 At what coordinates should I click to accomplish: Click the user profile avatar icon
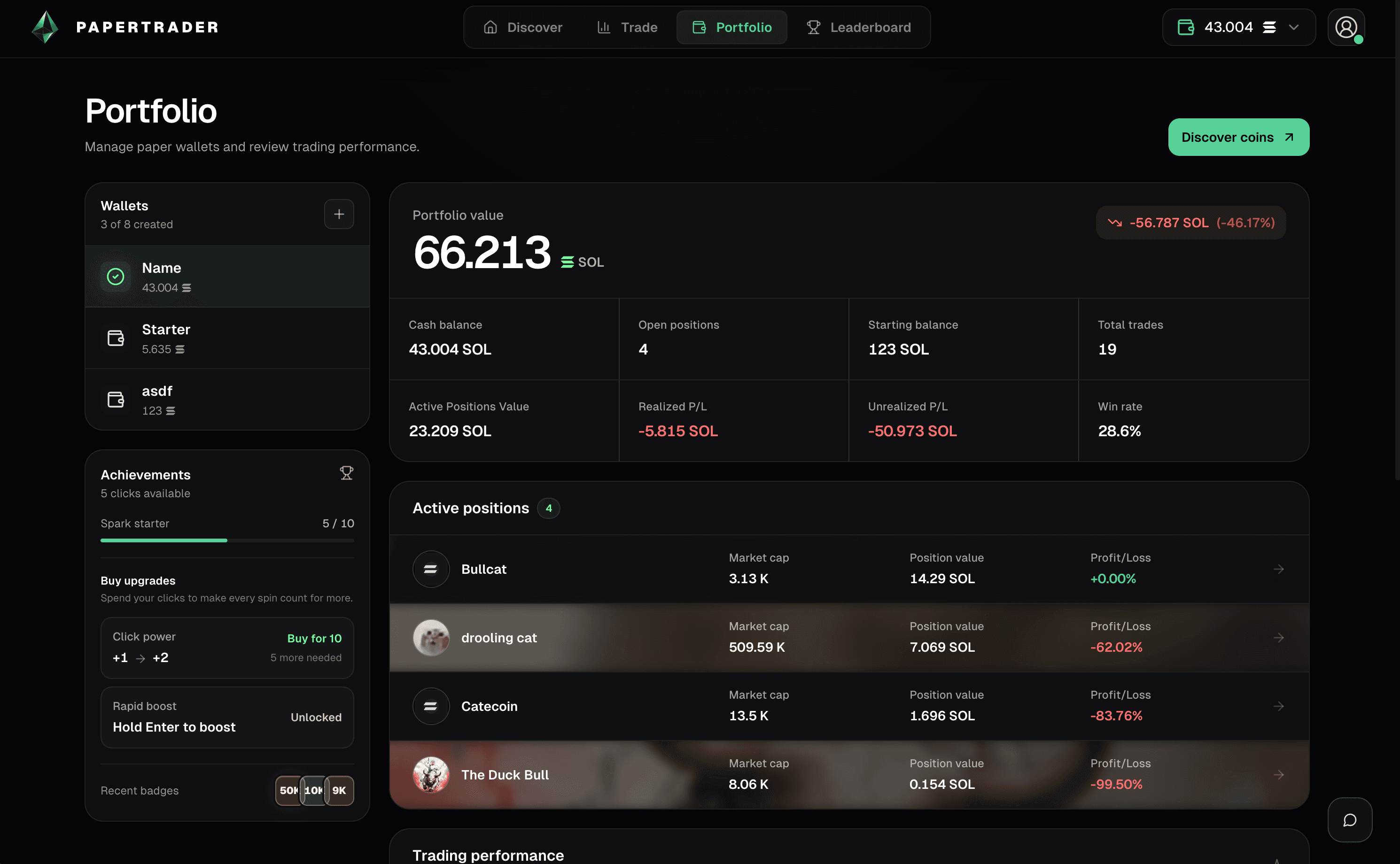coord(1346,27)
